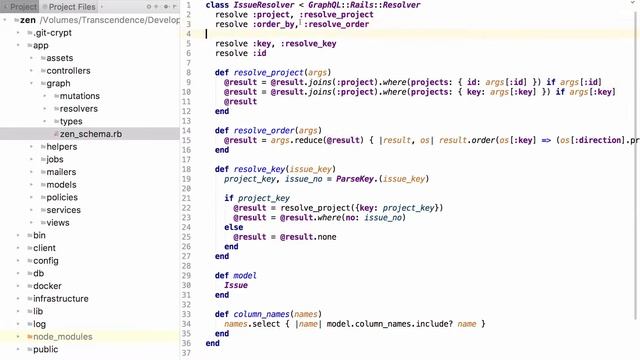This screenshot has height=360, width=640.
Task: Click ParseKey constant on line 19
Action: tap(355, 179)
